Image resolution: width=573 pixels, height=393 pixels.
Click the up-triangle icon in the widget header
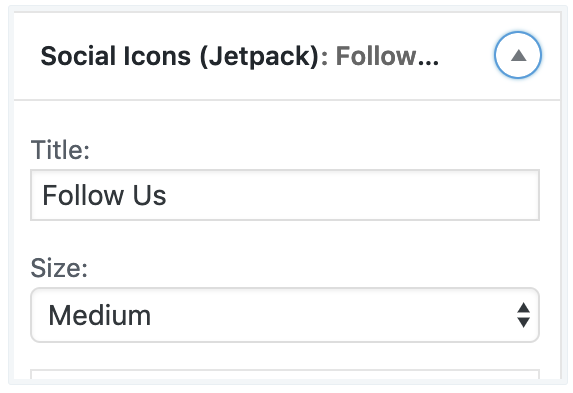pos(518,56)
